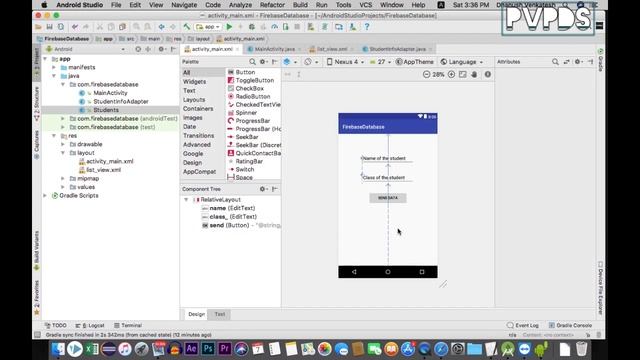The height and width of the screenshot is (360, 640).
Task: Open the Help question mark icon
Action: tap(367, 27)
